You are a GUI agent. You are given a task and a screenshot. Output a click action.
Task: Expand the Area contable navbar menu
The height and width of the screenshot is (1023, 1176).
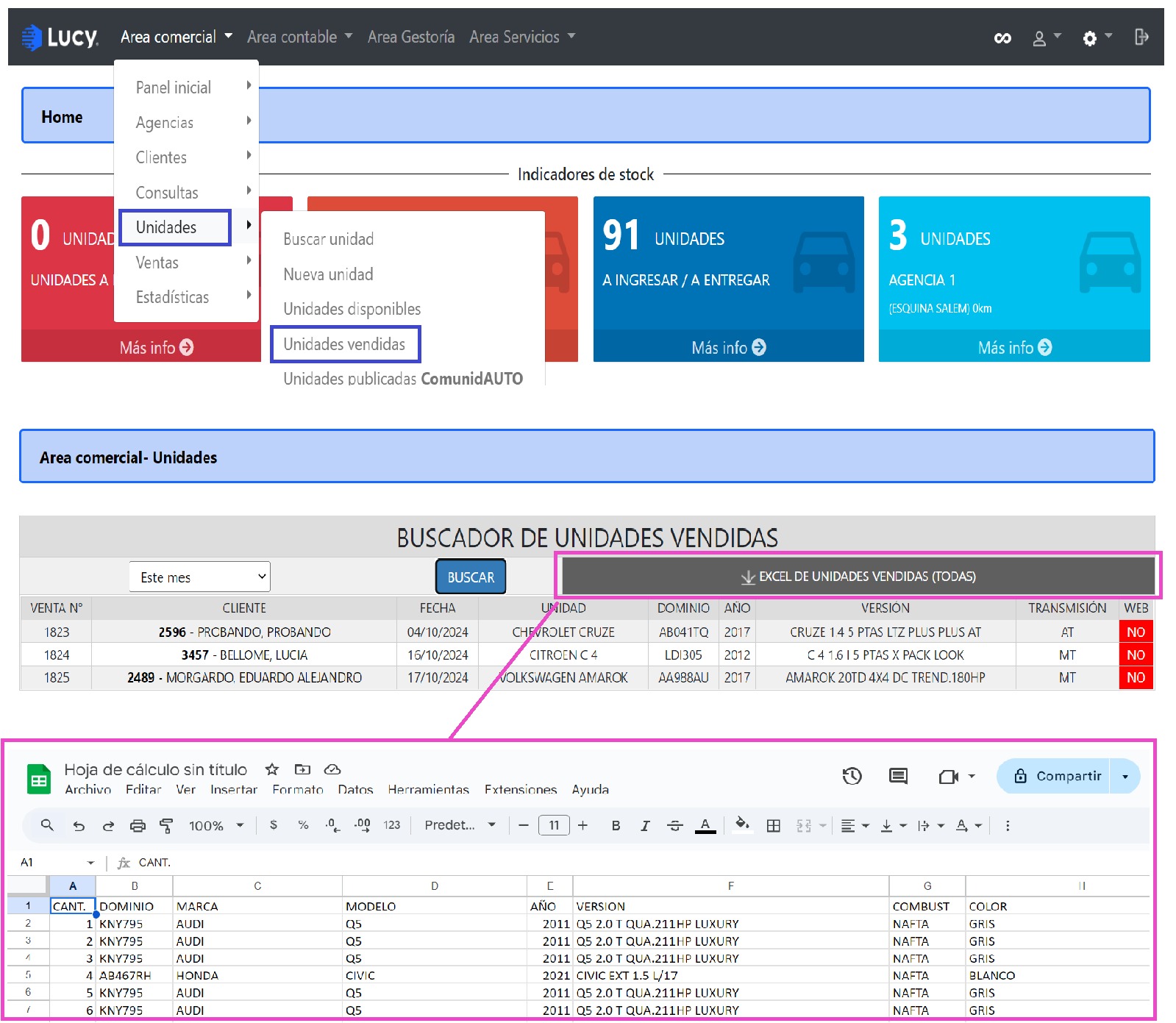(299, 37)
